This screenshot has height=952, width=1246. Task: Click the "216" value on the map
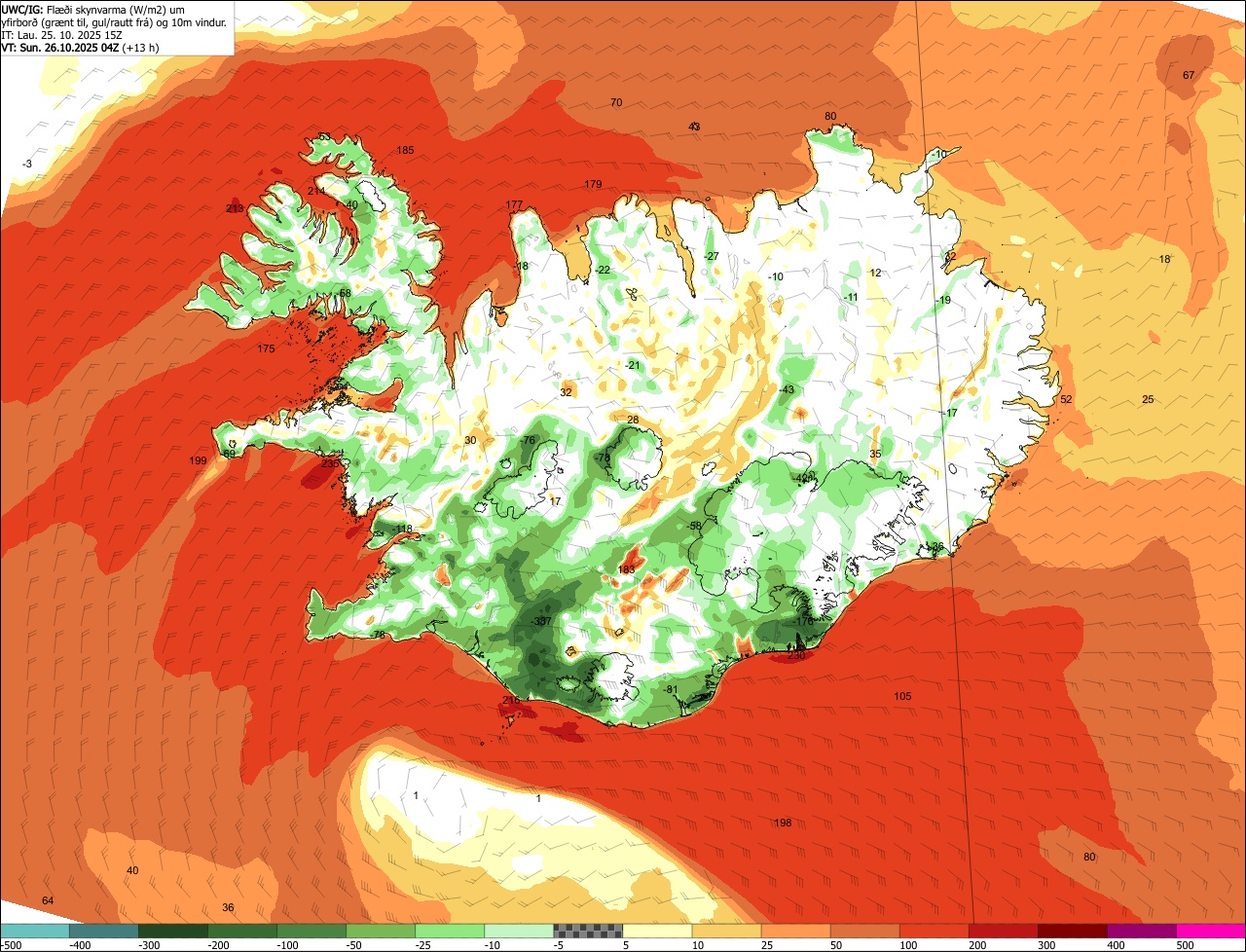pos(511,700)
